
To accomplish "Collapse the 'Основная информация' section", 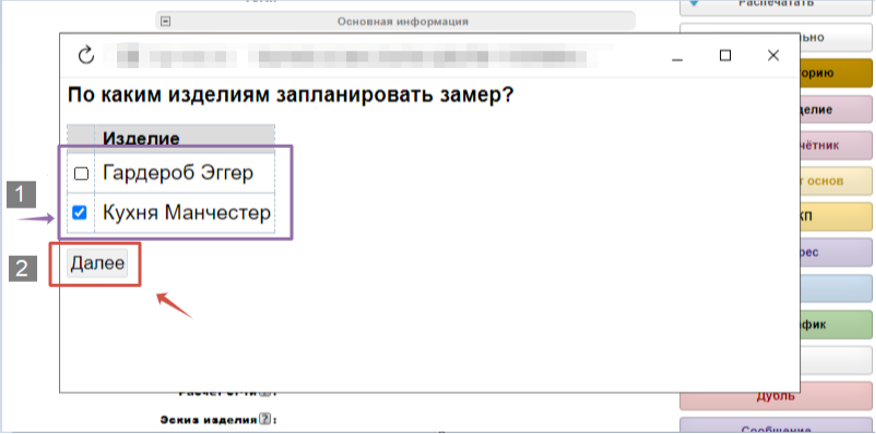I will click(x=166, y=20).
